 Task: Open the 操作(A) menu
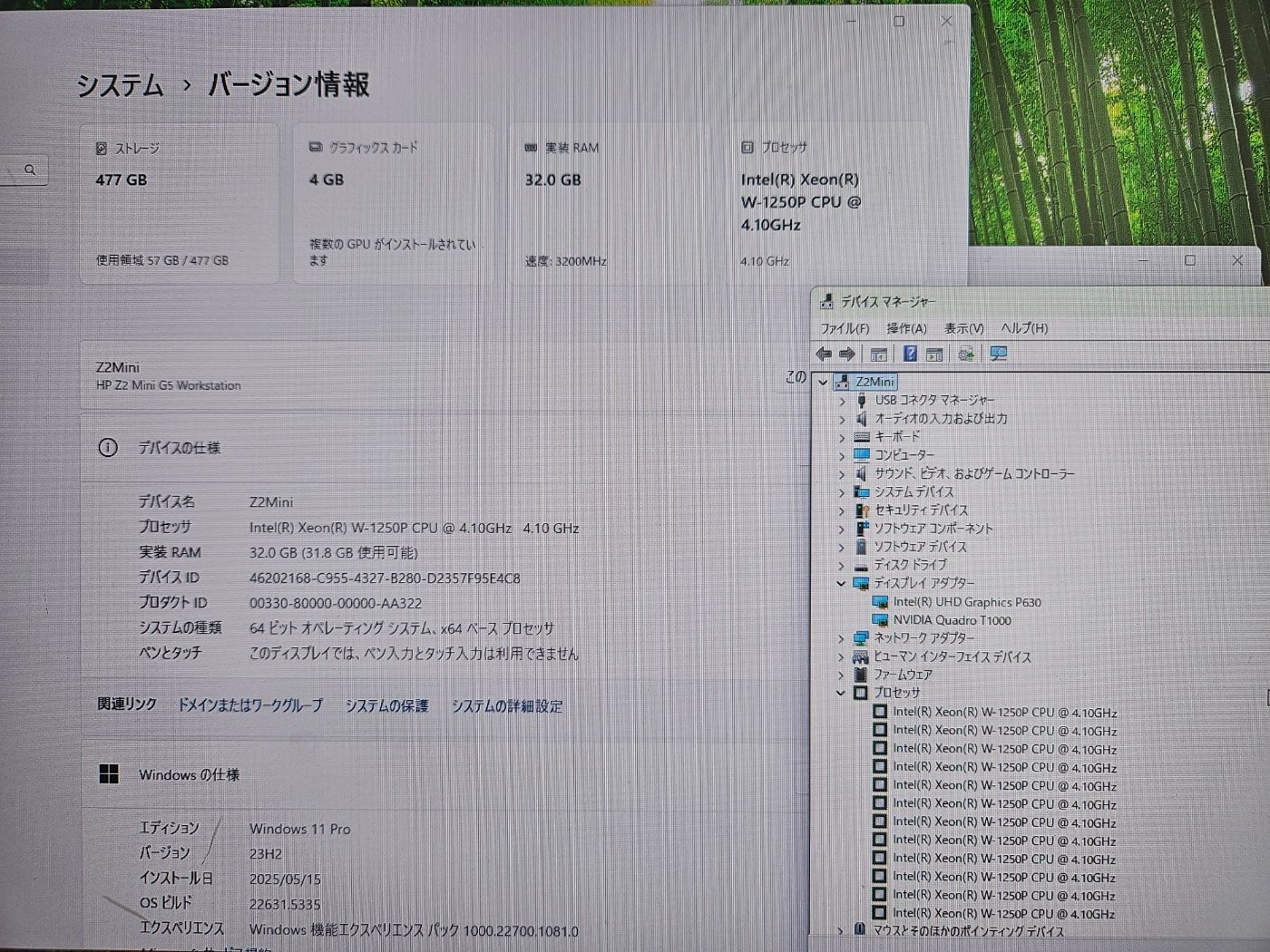pos(906,328)
